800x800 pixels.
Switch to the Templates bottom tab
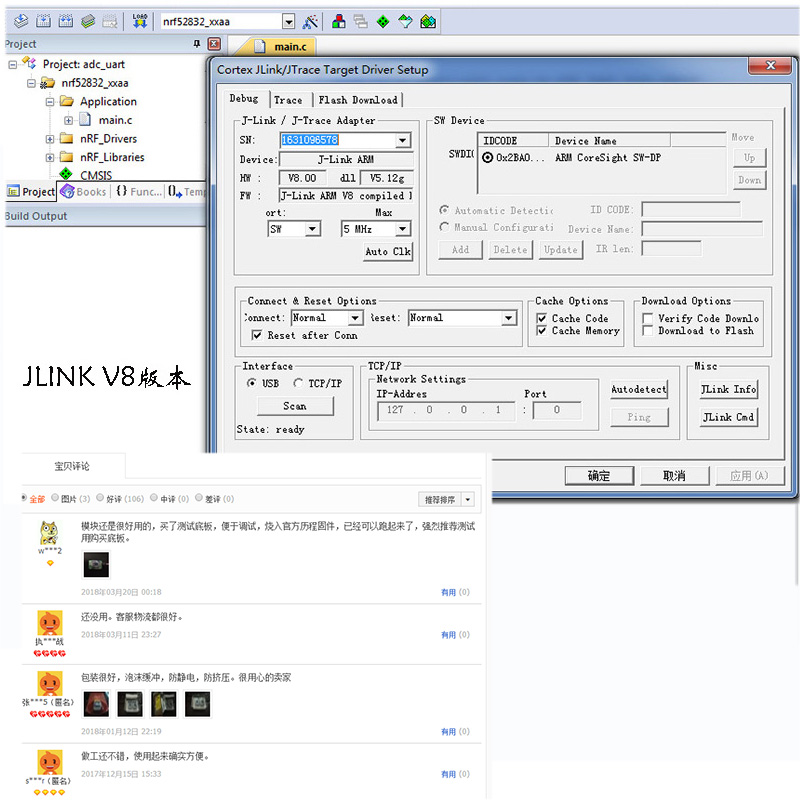point(186,191)
